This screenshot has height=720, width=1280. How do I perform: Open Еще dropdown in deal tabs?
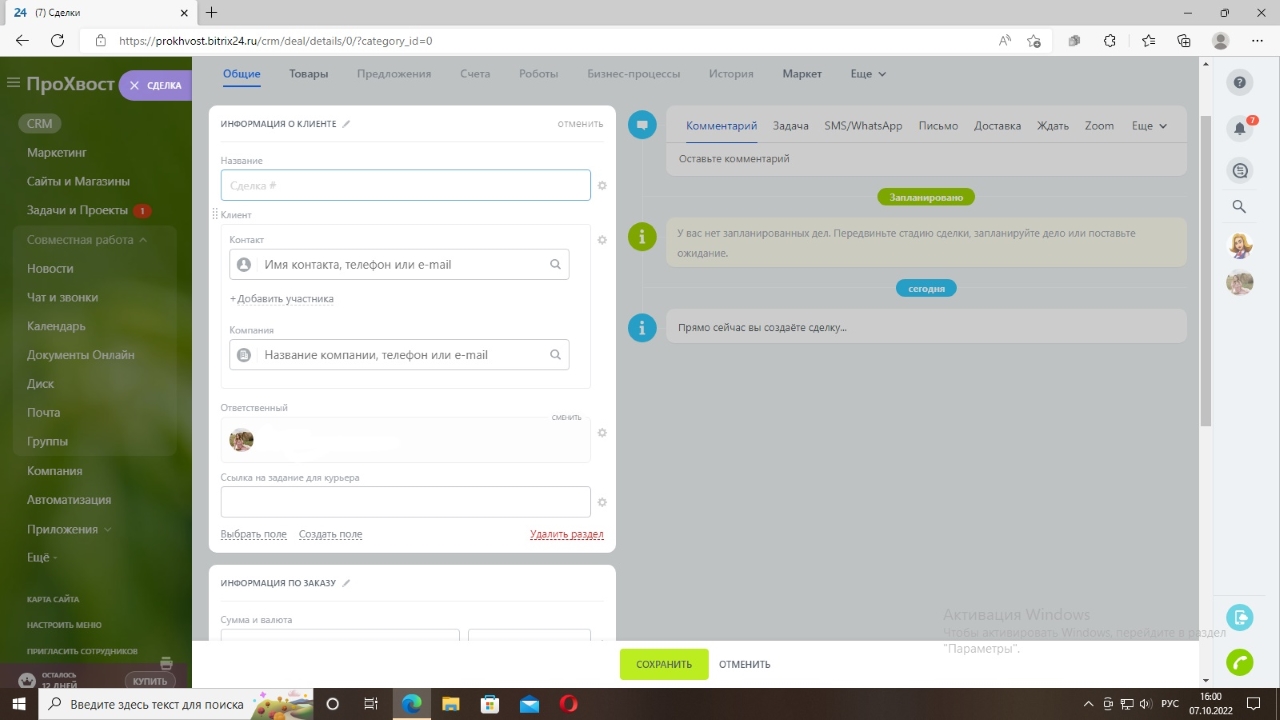(x=868, y=74)
